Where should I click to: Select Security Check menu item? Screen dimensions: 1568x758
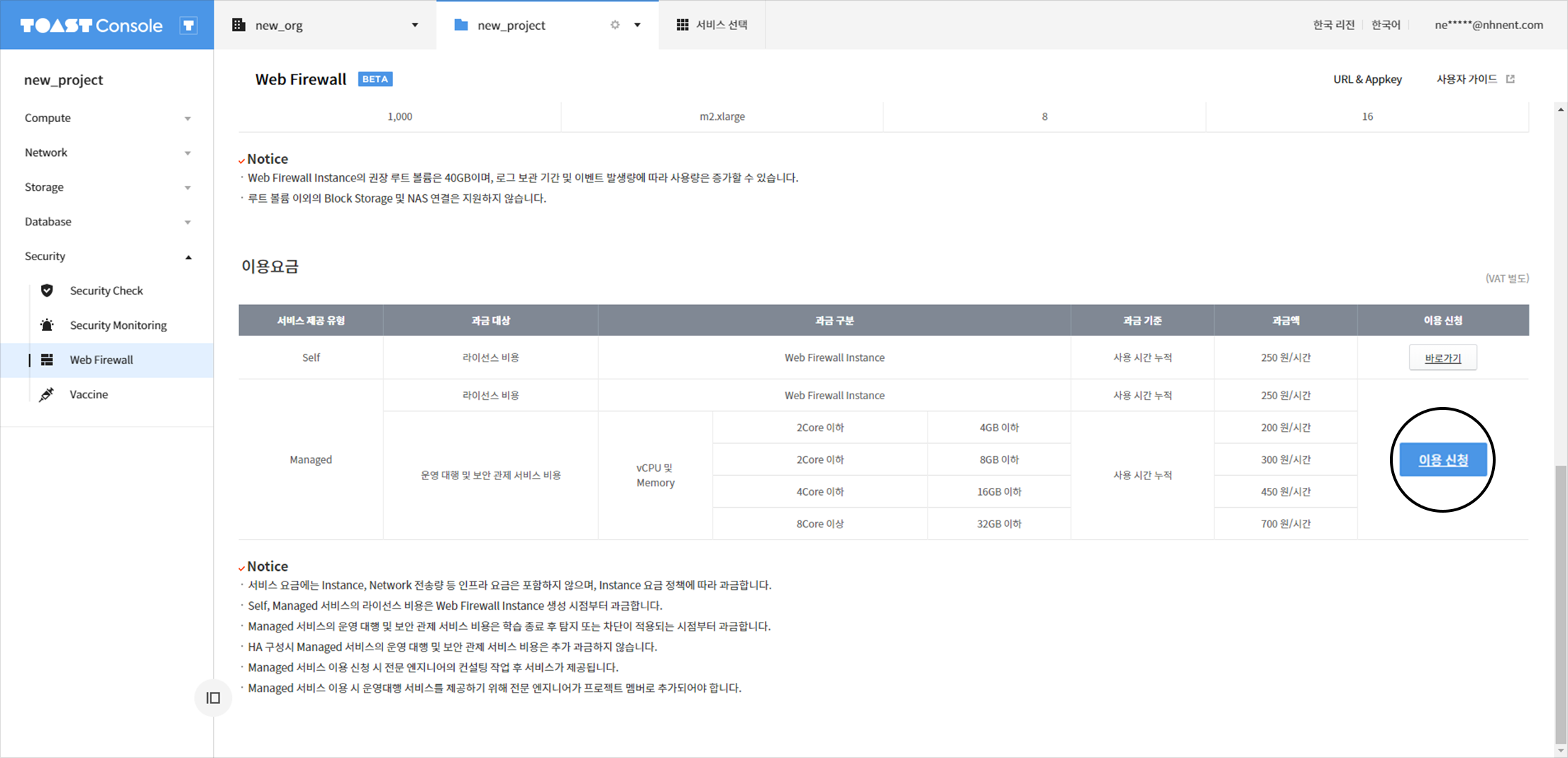107,291
